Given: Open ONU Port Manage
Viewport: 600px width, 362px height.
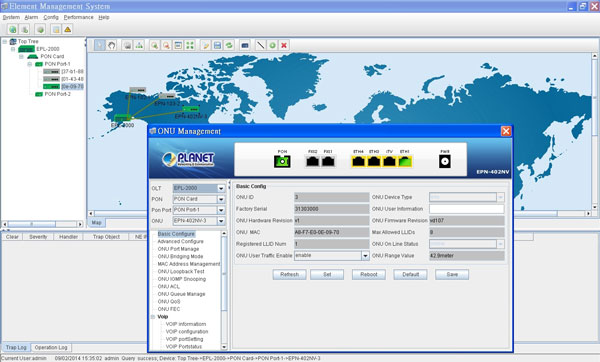Looking at the screenshot, I should 178,249.
